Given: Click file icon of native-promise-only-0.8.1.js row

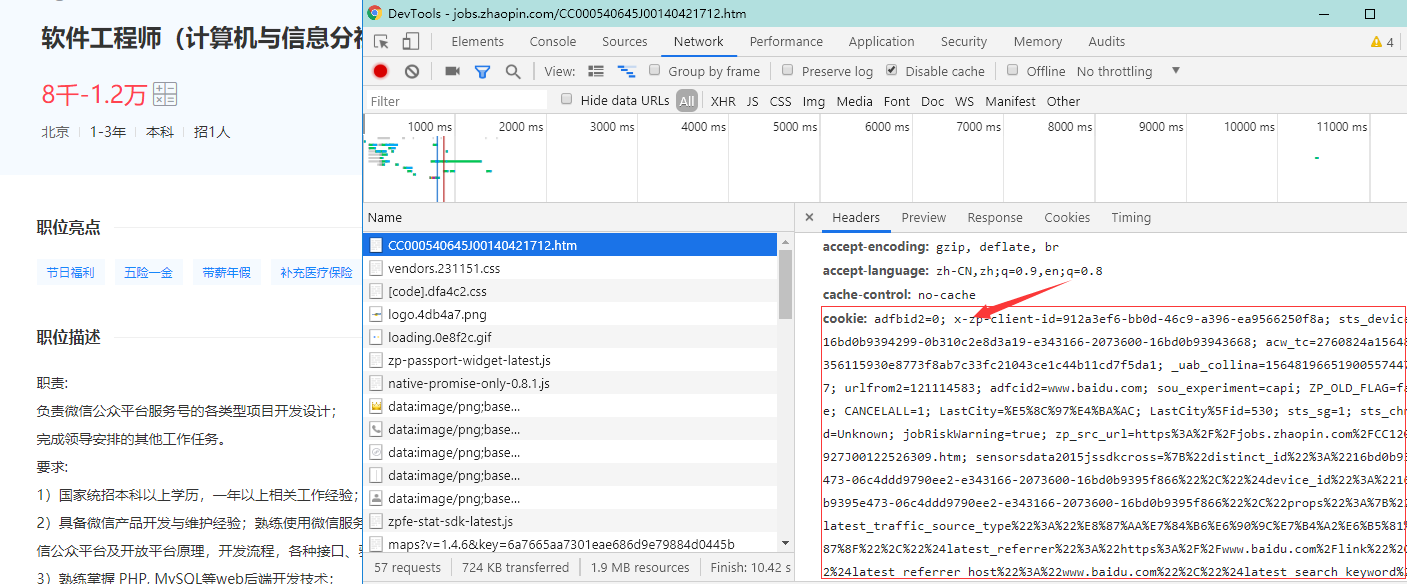Looking at the screenshot, I should point(376,383).
